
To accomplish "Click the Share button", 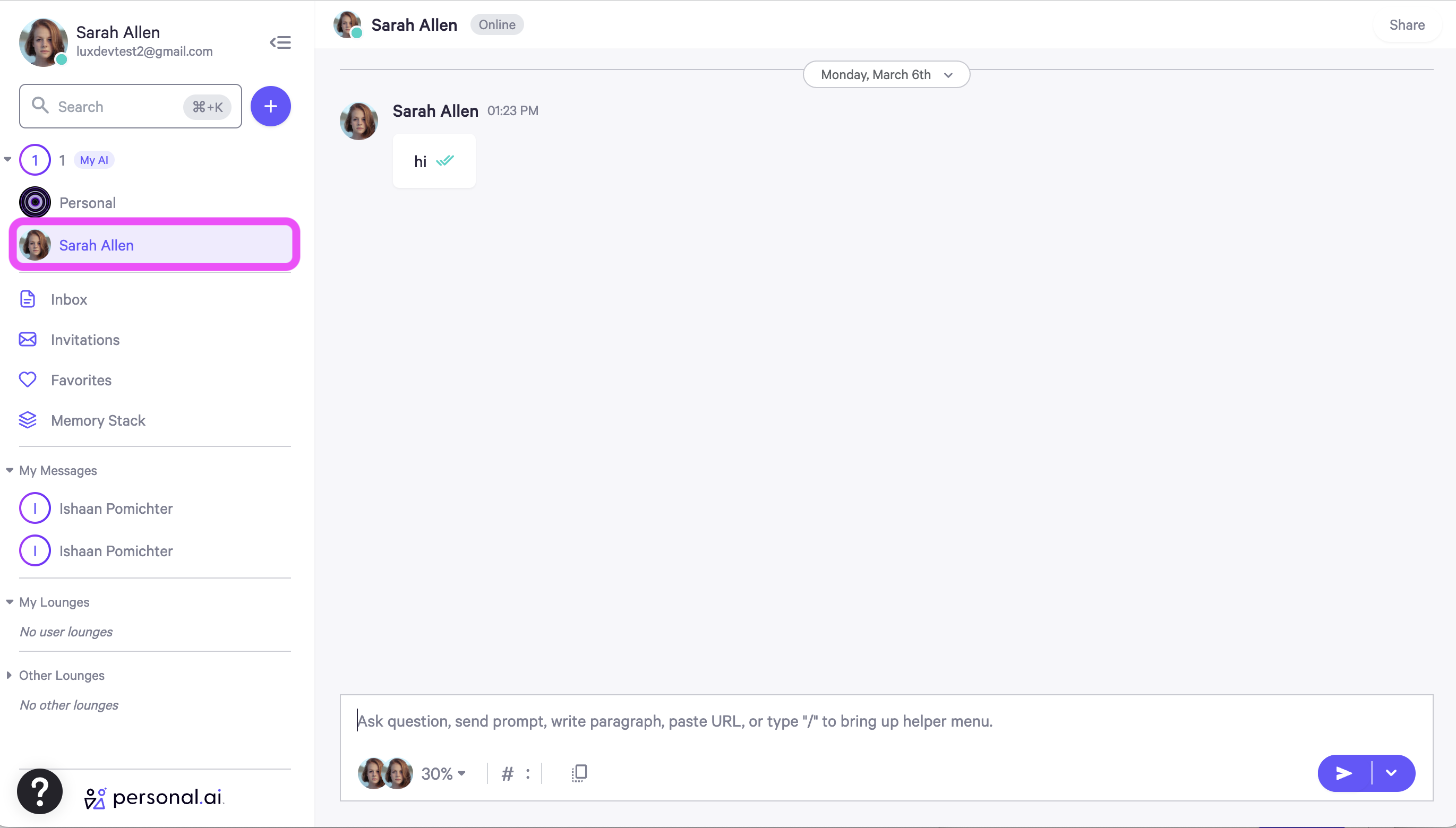I will pos(1407,25).
